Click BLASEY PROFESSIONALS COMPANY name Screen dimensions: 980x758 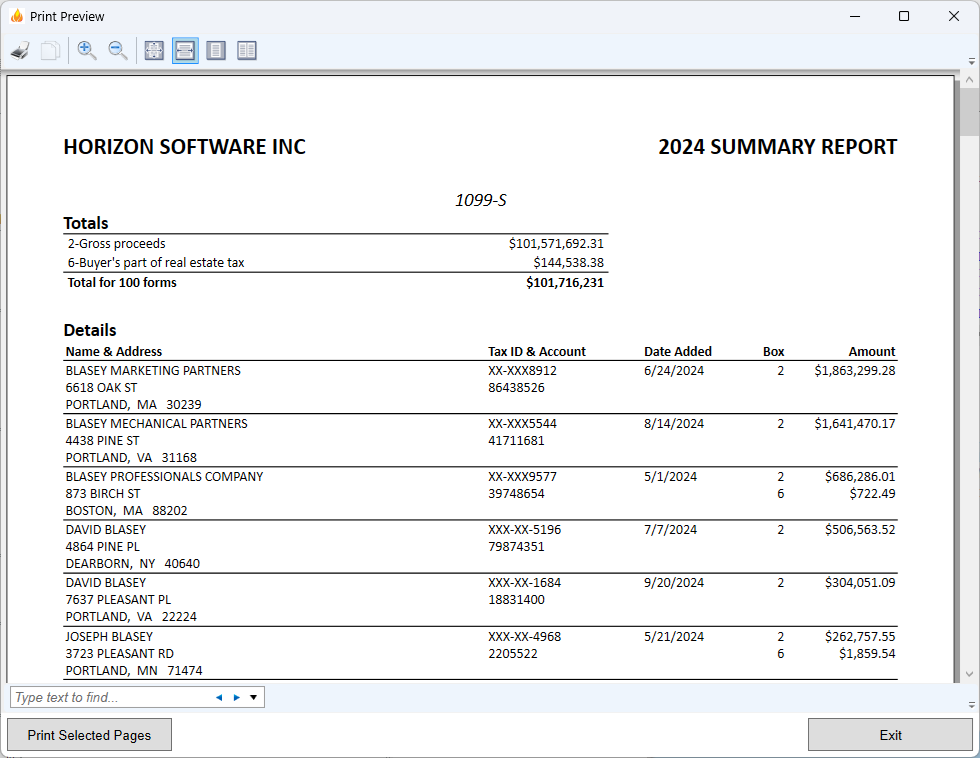coord(164,477)
